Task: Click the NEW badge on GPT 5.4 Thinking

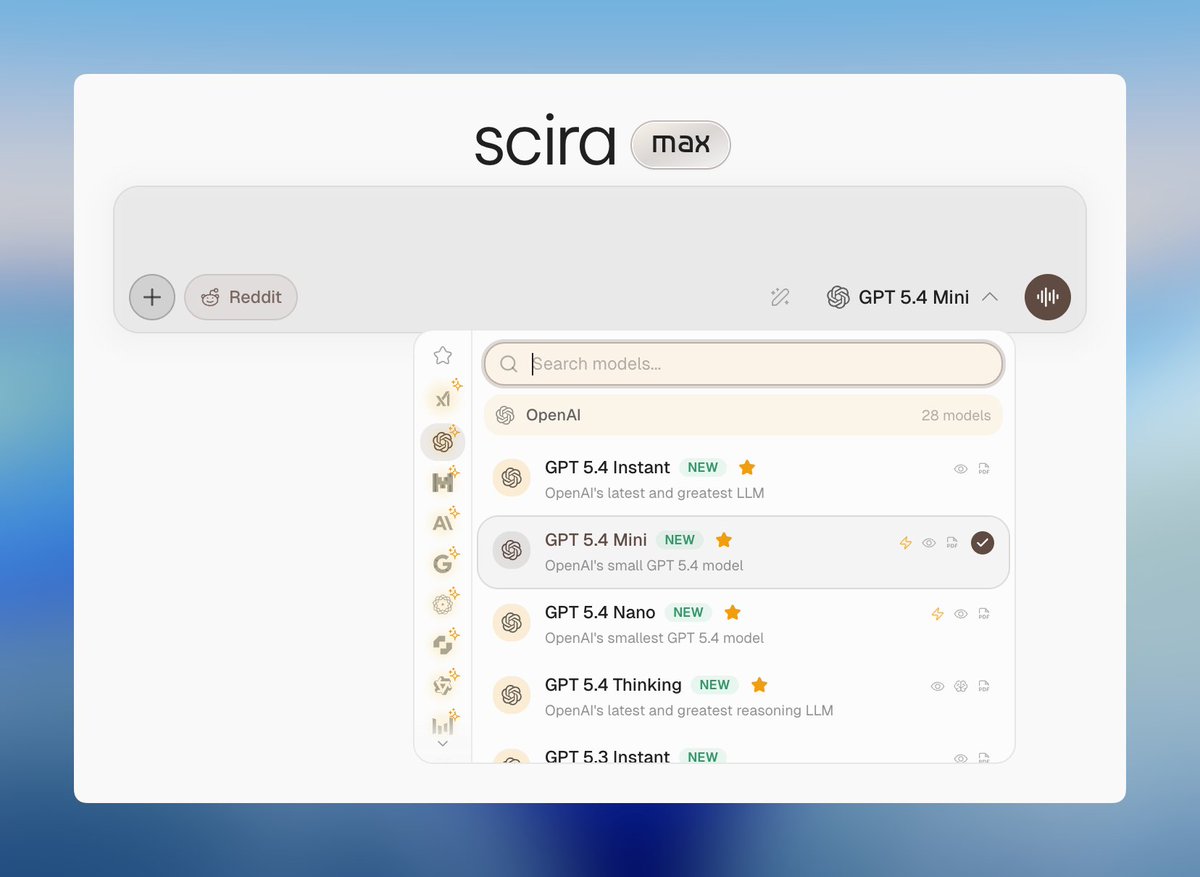Action: coord(714,685)
